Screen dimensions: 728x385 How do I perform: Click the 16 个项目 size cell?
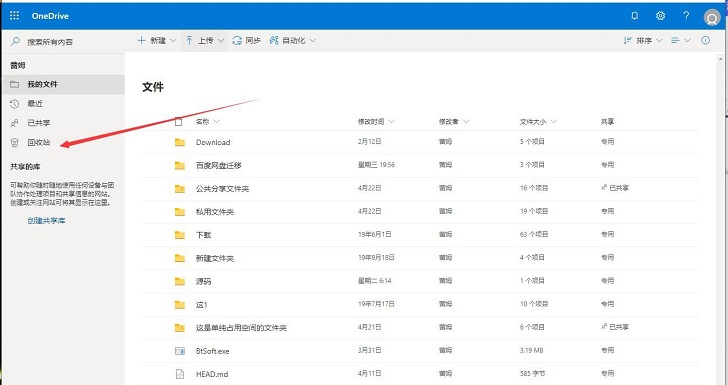(533, 188)
